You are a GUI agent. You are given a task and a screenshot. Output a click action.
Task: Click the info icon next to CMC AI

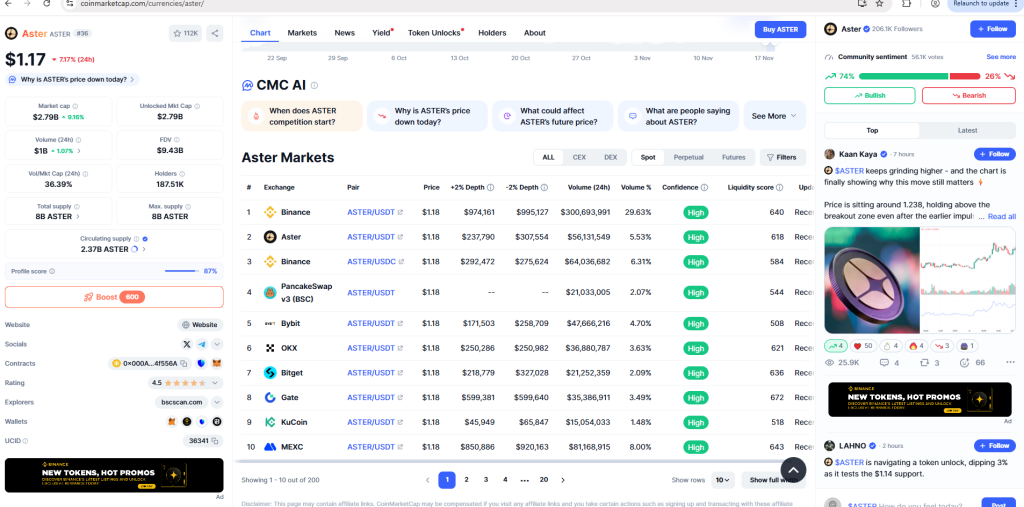pos(314,86)
